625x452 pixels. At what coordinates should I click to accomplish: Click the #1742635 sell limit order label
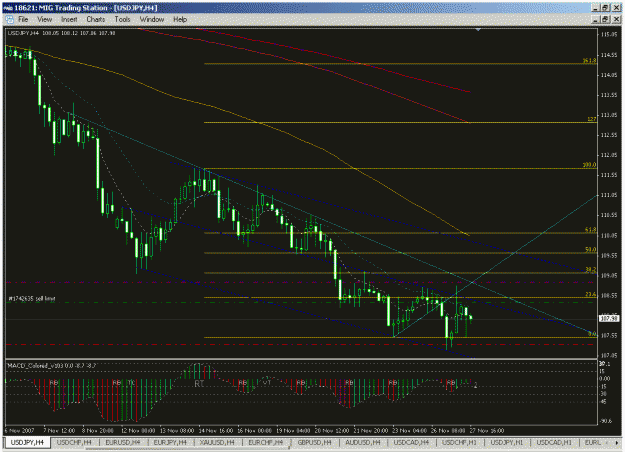(32, 298)
